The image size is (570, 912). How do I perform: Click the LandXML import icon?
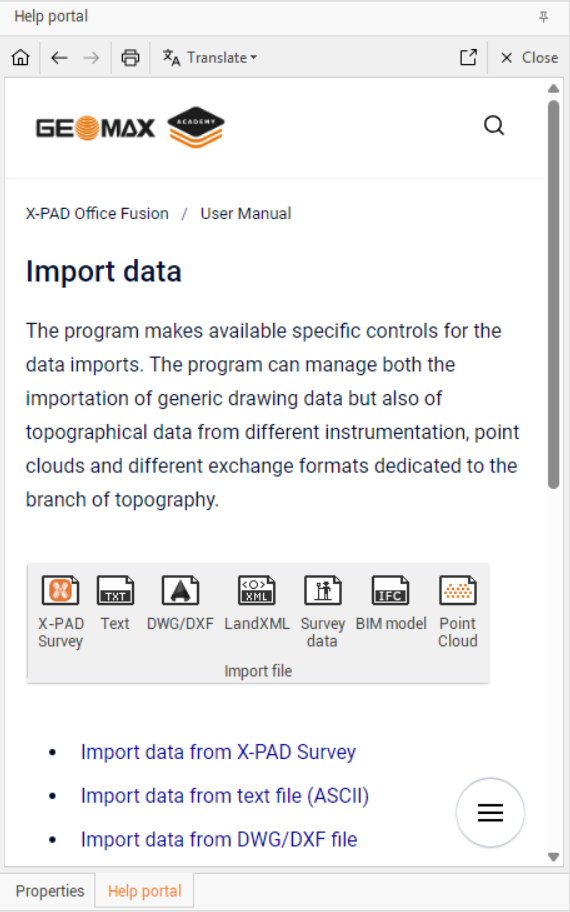click(x=256, y=590)
